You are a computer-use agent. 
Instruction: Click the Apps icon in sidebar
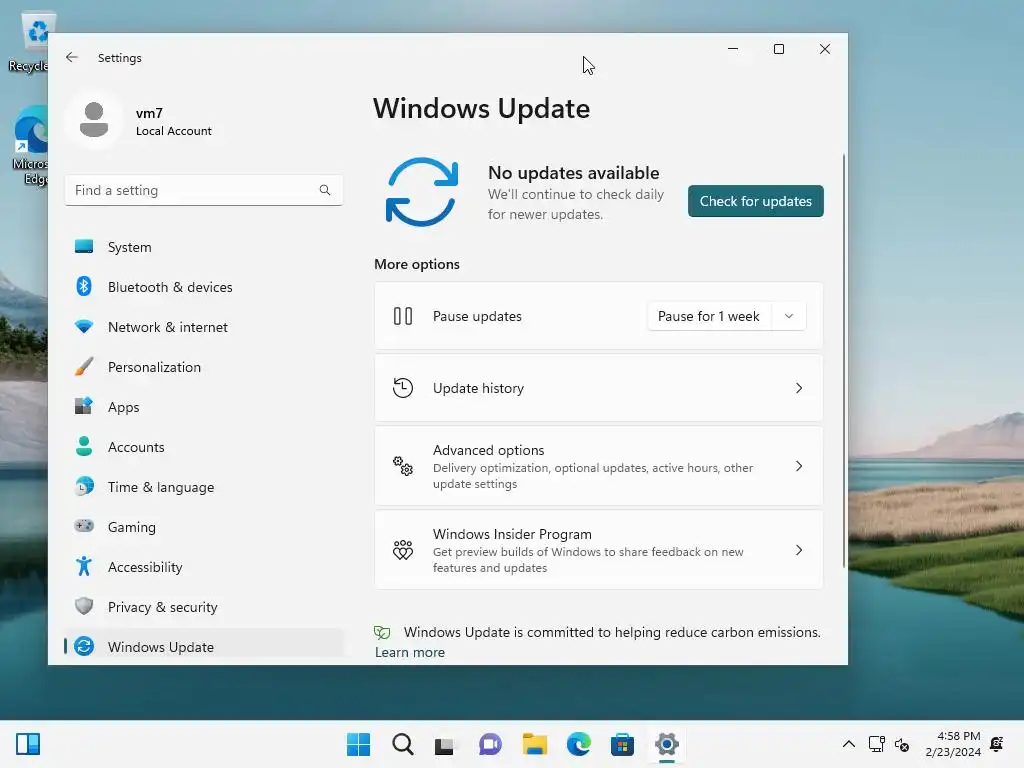[x=84, y=406]
